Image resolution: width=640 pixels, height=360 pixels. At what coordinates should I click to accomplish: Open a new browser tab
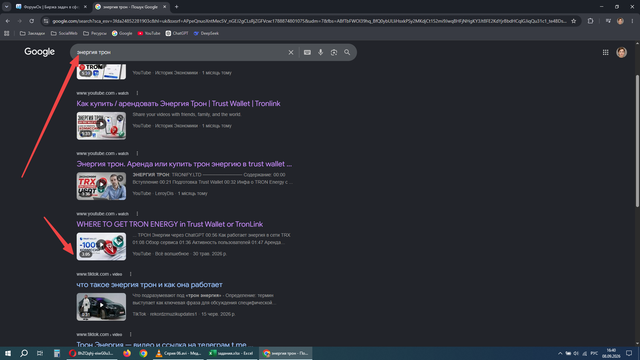pyautogui.click(x=176, y=7)
